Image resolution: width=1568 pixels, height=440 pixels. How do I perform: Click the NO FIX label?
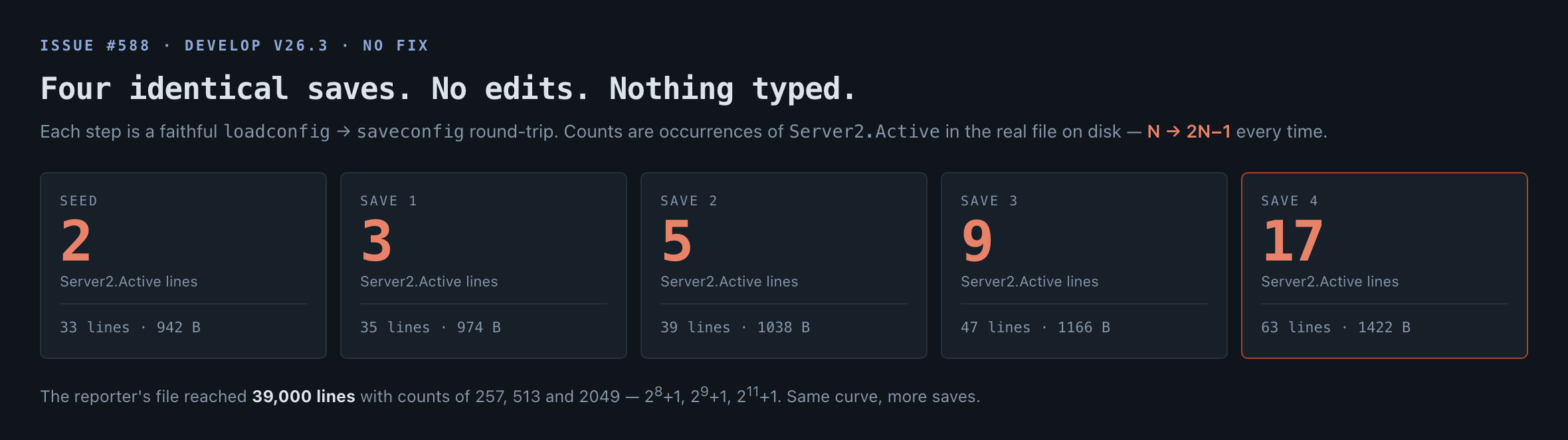[395, 45]
